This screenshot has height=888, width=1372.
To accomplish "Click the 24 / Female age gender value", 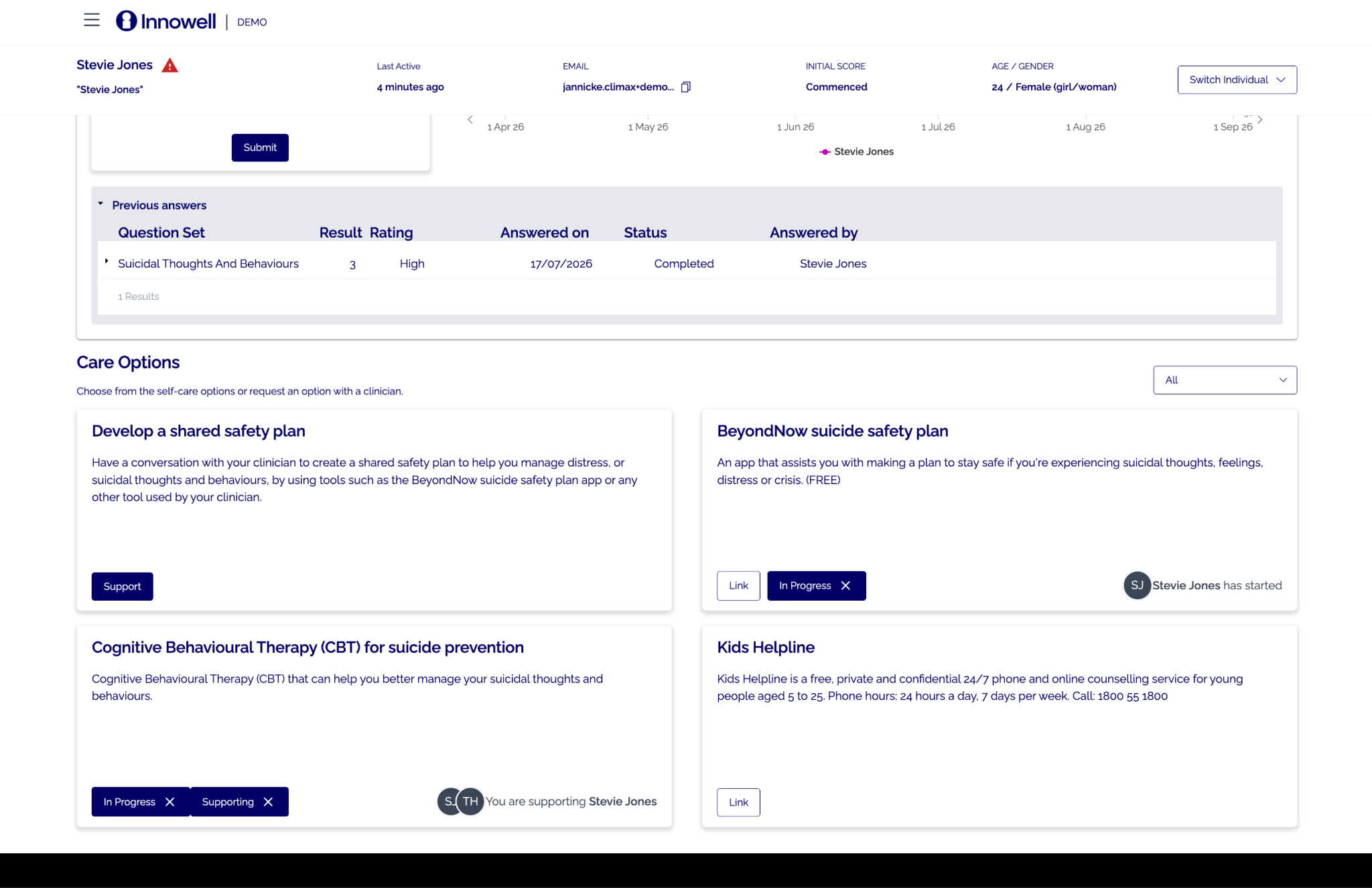I will (x=1054, y=87).
